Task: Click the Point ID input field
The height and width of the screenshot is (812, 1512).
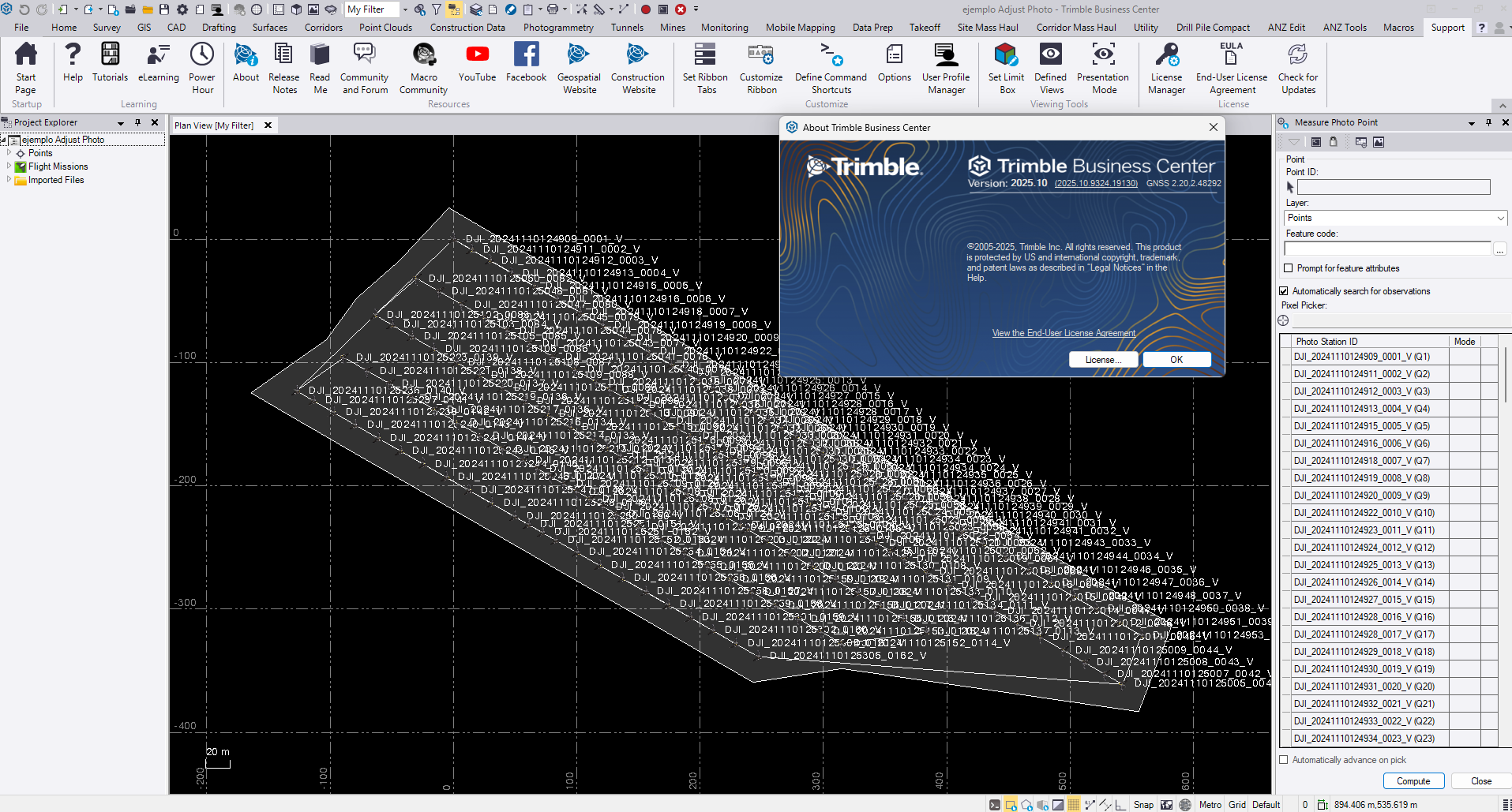Action: point(1394,187)
